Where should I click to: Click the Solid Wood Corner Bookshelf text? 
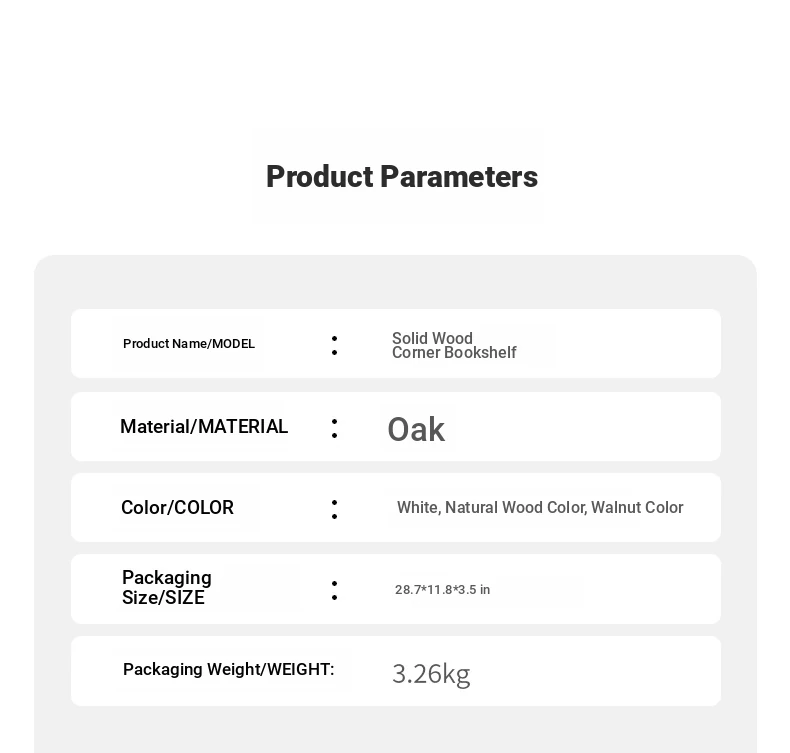(x=454, y=345)
